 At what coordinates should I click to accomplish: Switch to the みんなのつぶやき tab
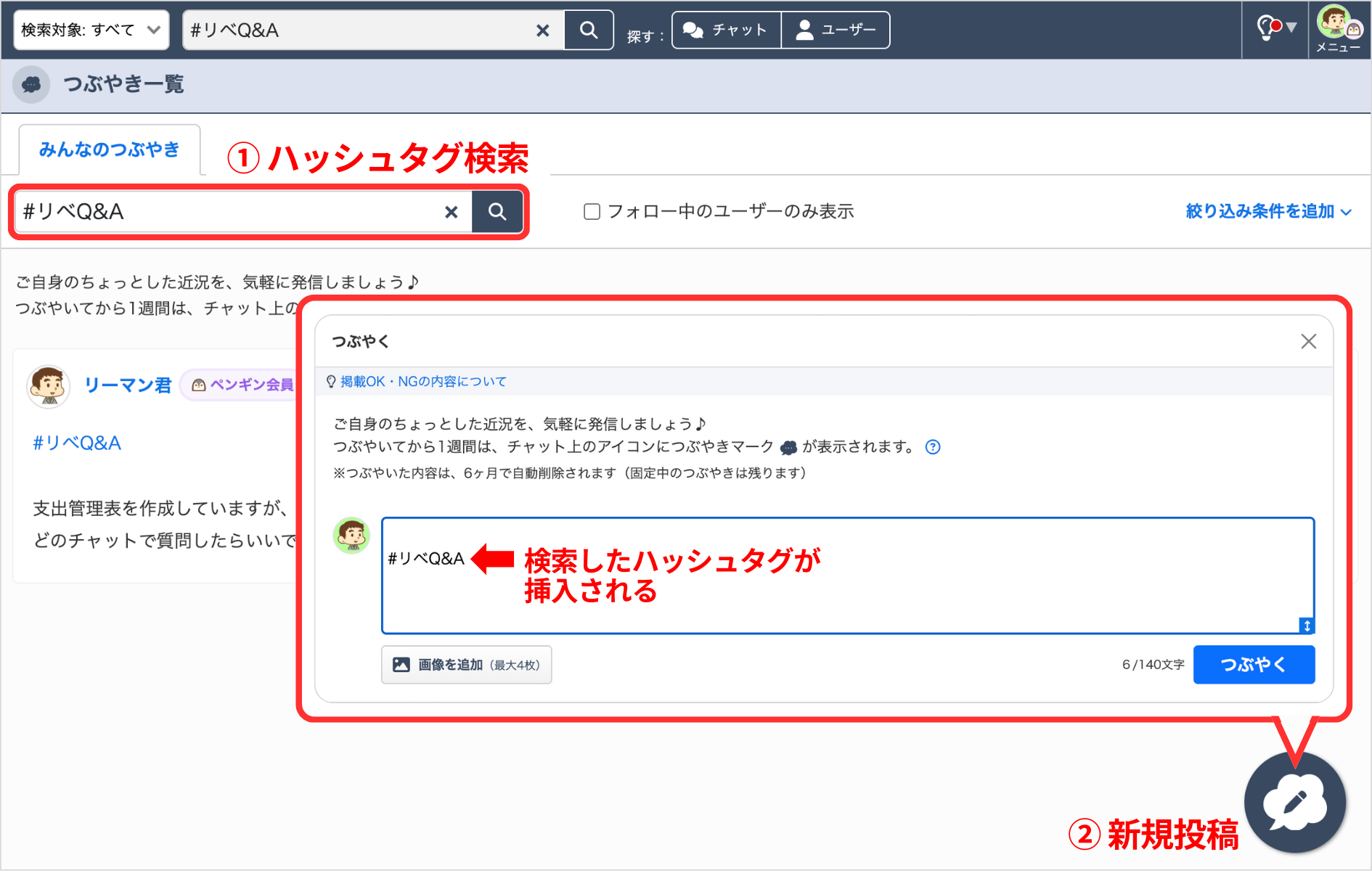click(x=110, y=150)
